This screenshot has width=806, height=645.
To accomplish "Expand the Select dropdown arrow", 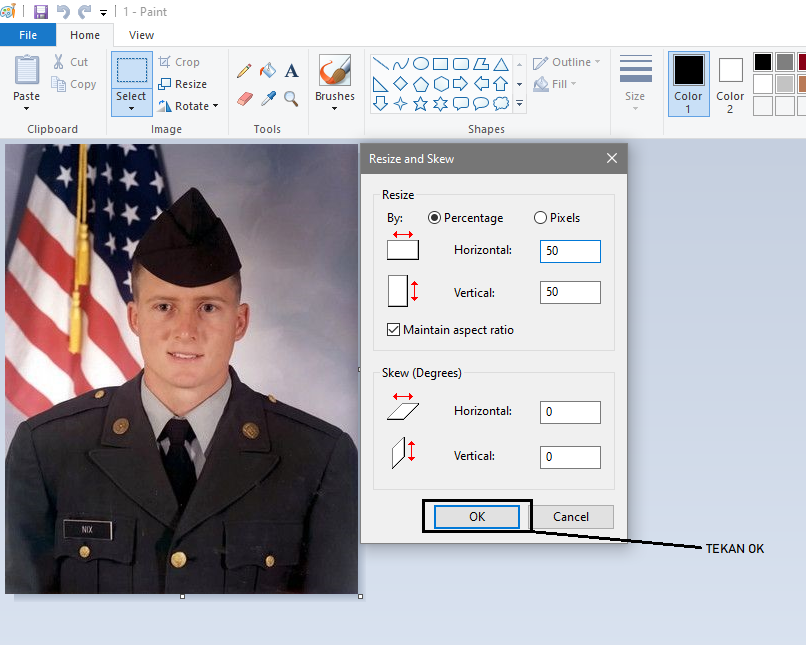I will coord(131,108).
